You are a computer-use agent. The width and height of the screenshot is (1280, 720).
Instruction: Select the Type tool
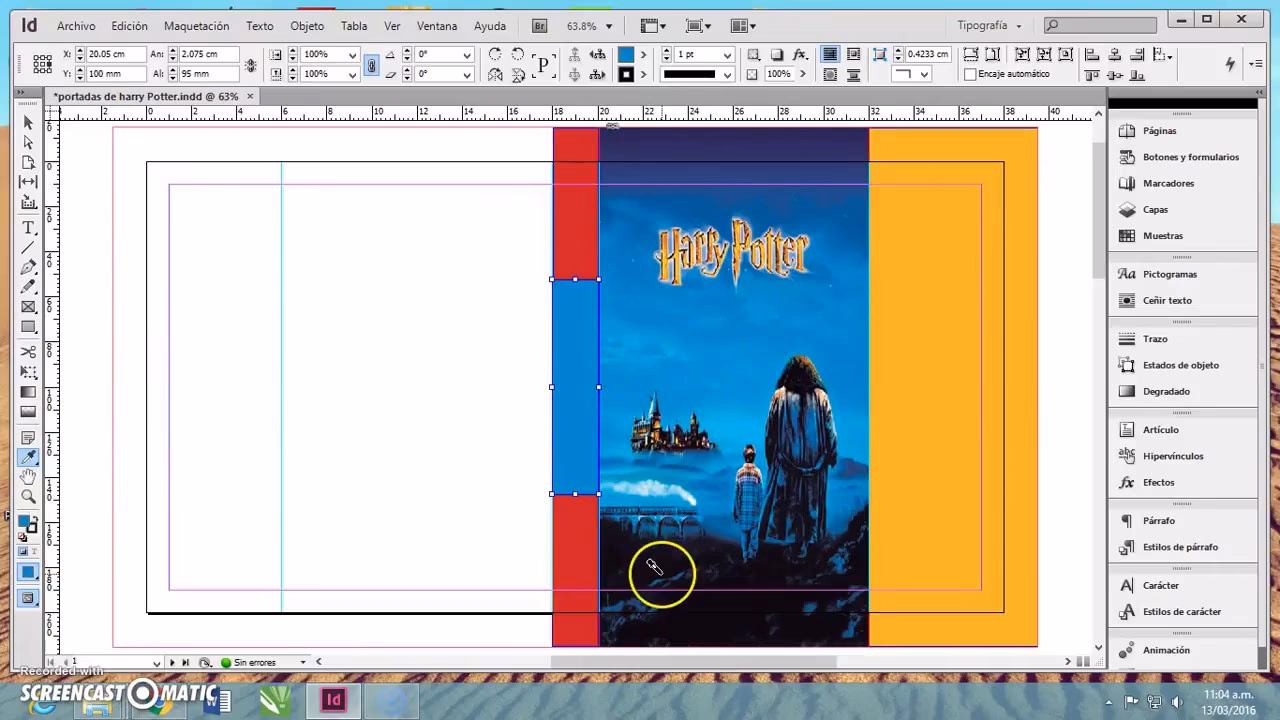pos(28,227)
